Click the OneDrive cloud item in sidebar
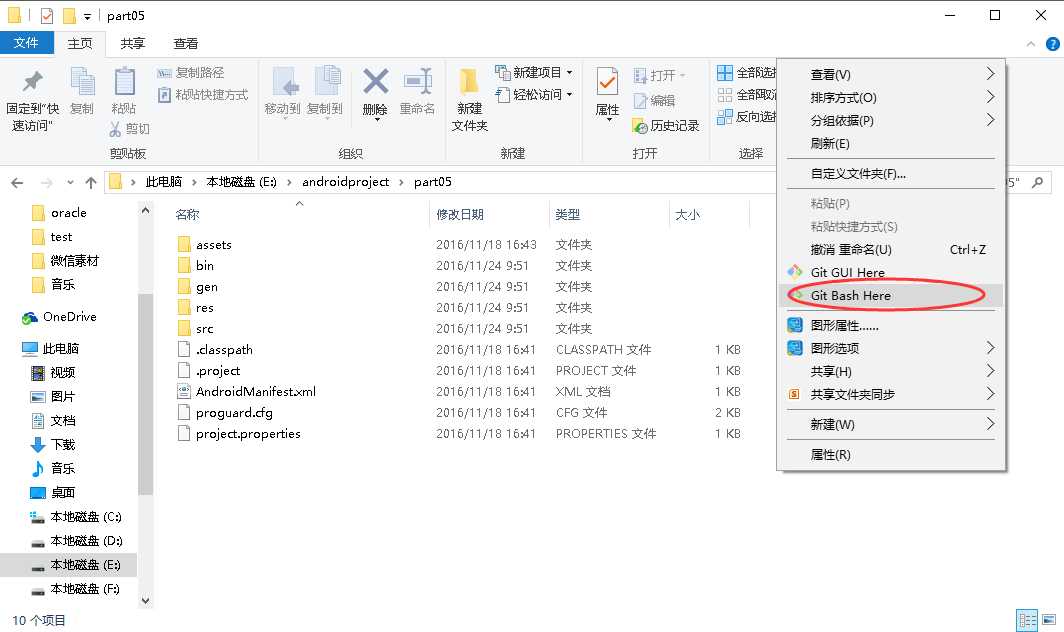This screenshot has width=1064, height=632. click(59, 317)
